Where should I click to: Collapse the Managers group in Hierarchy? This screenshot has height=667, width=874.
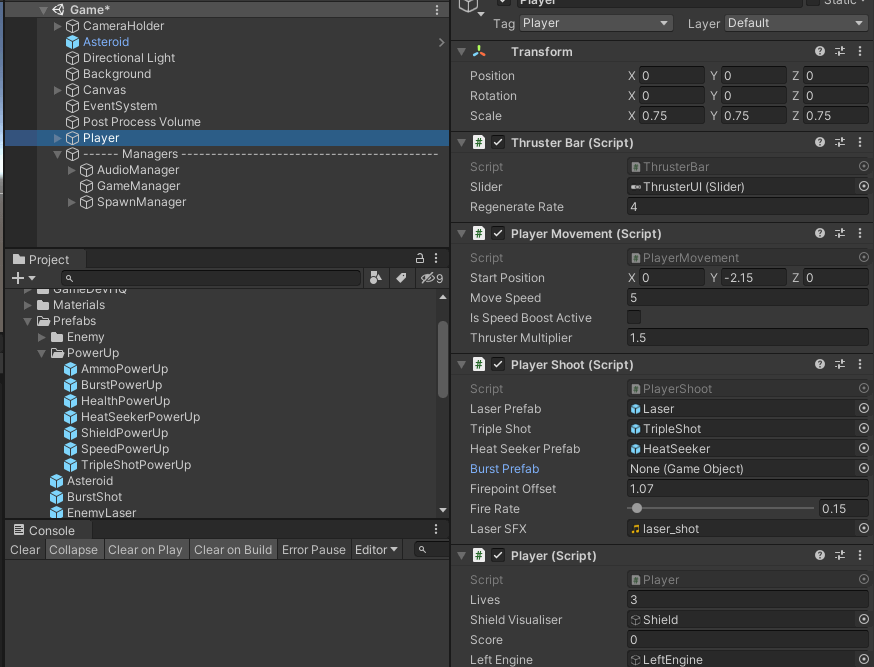pyautogui.click(x=57, y=154)
